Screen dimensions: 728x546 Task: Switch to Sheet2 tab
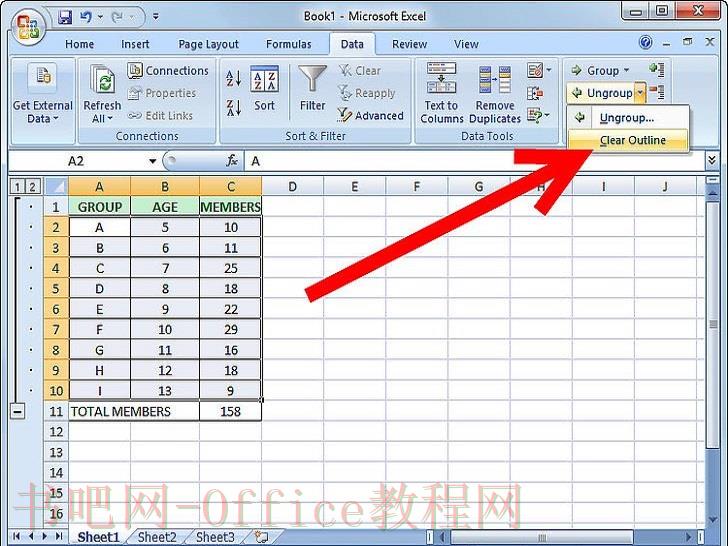point(157,537)
